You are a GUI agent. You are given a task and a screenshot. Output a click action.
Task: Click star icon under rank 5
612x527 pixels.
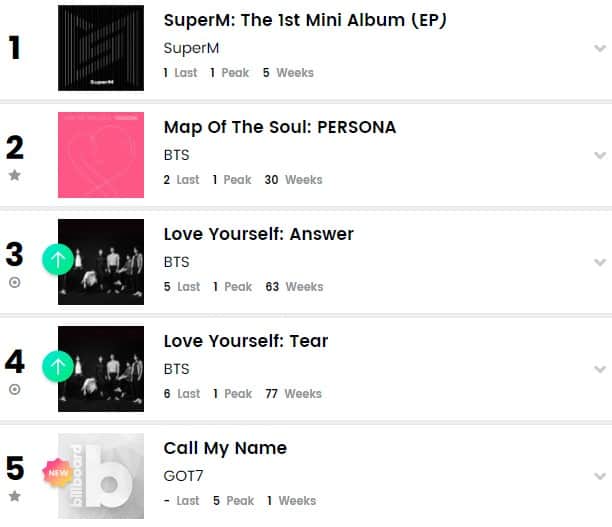click(15, 496)
